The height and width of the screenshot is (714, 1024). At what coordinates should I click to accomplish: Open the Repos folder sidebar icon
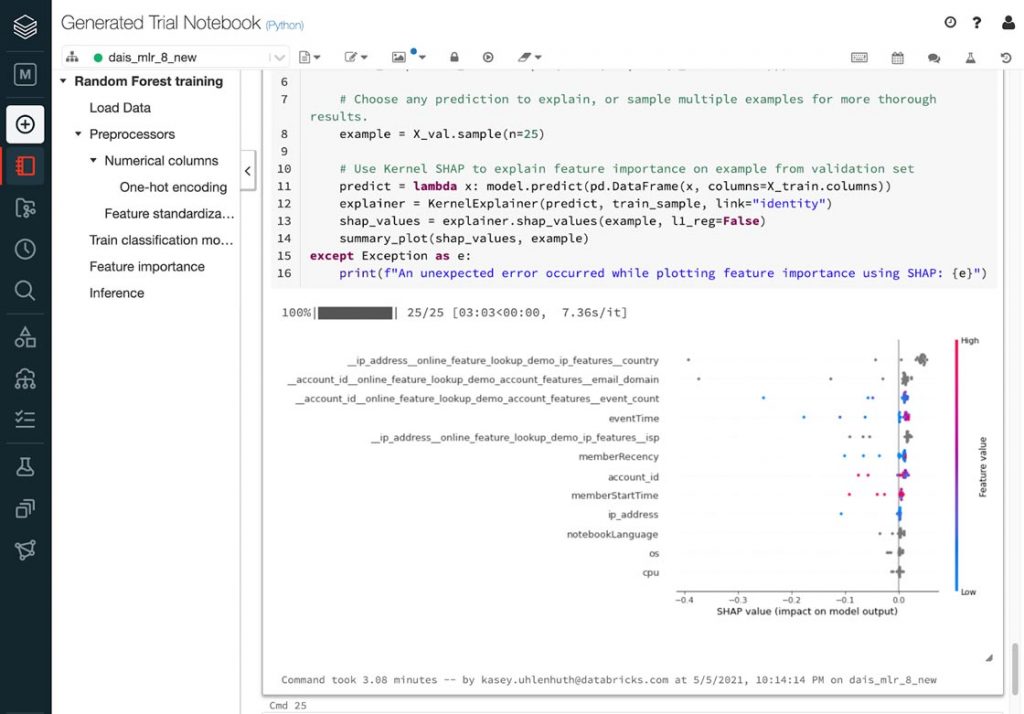tap(25, 208)
